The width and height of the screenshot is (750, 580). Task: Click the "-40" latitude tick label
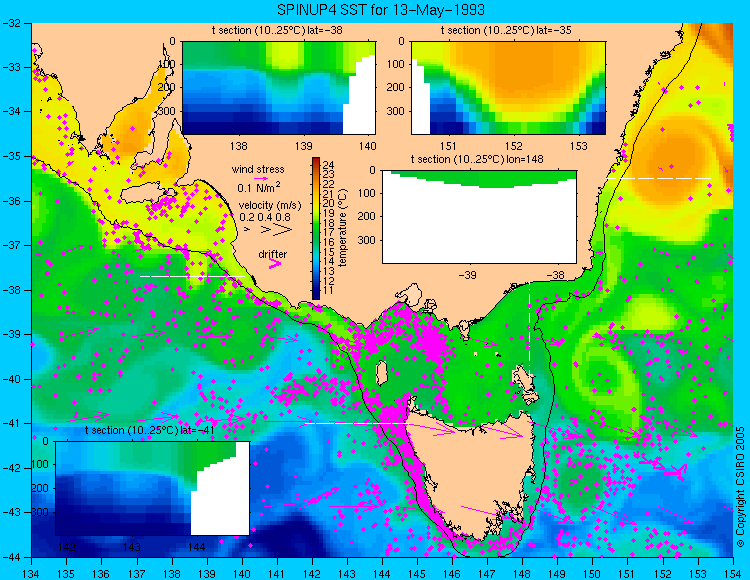click(x=11, y=379)
